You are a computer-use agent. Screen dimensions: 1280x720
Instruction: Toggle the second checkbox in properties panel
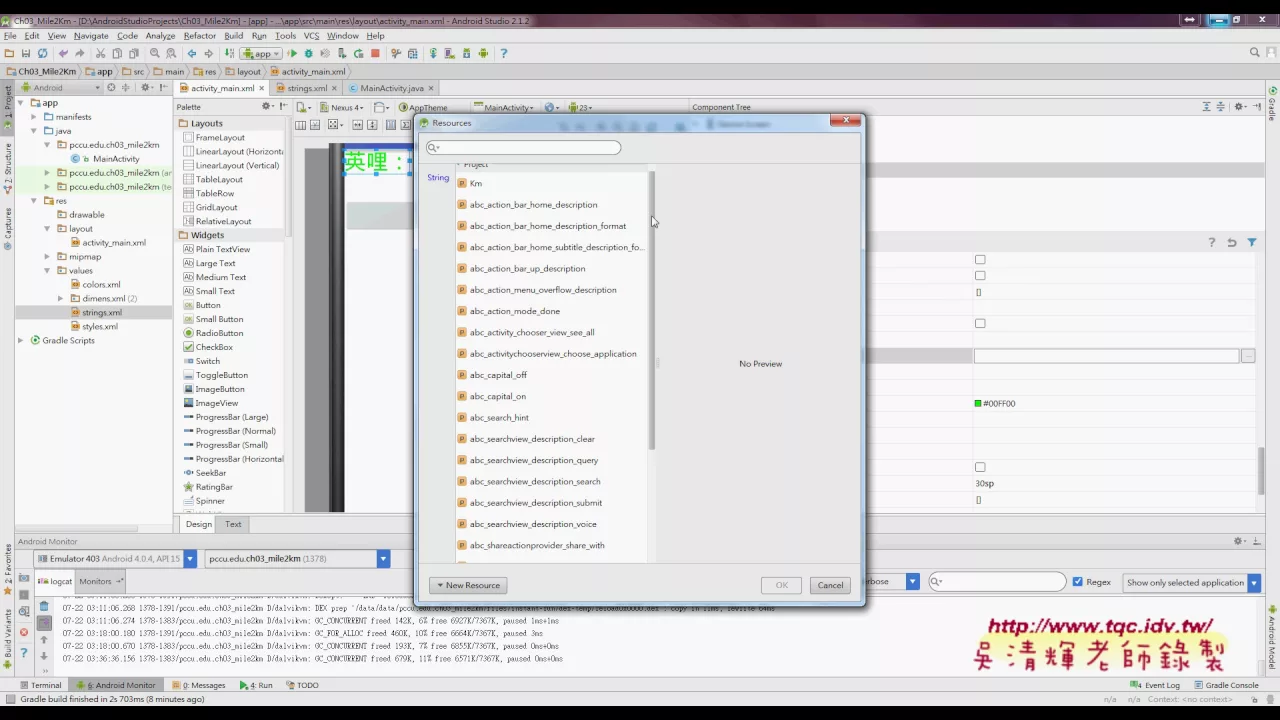pyautogui.click(x=980, y=276)
